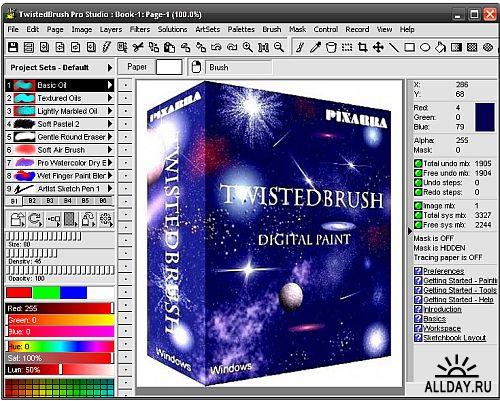
Task: Open the Mask menu
Action: pos(297,29)
